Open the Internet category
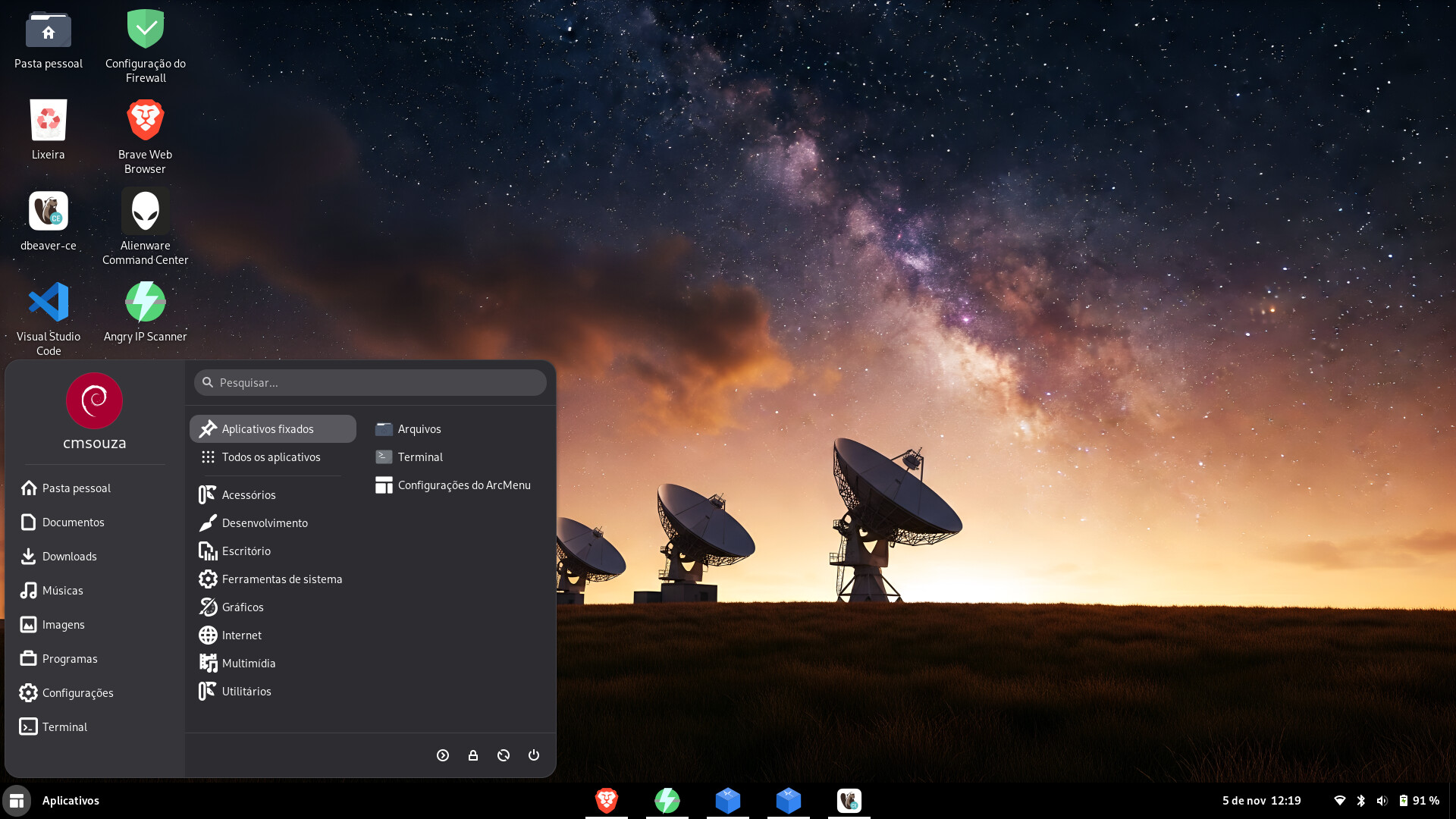This screenshot has height=819, width=1456. click(241, 635)
